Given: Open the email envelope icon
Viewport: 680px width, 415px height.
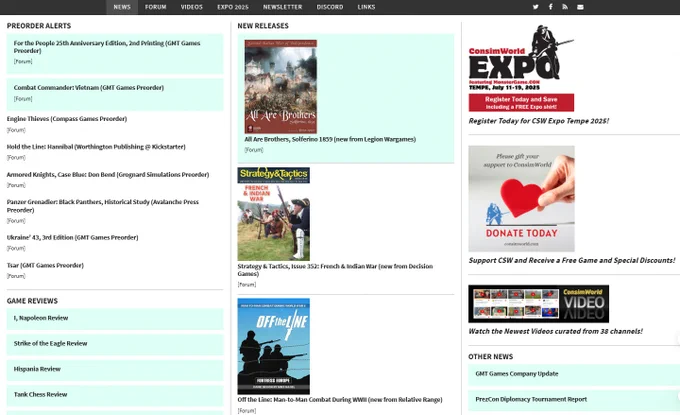Looking at the screenshot, I should 580,7.
